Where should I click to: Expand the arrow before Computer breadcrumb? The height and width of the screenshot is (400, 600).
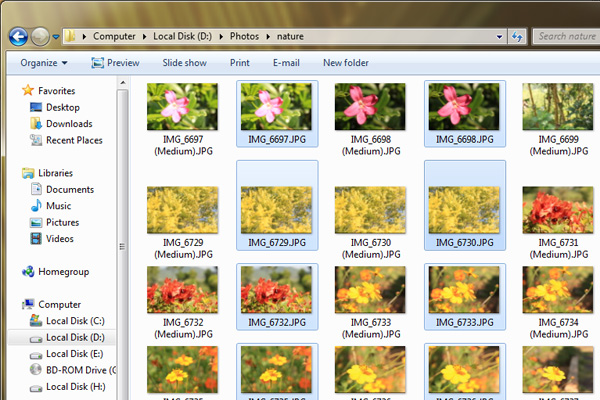84,37
